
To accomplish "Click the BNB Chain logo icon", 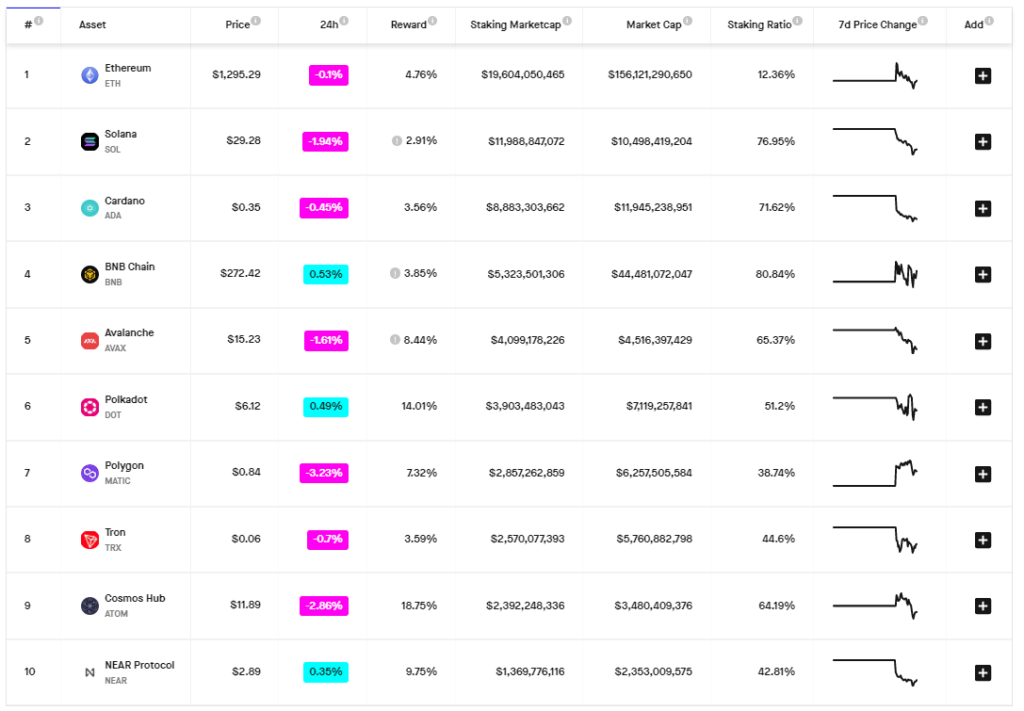I will (x=89, y=274).
